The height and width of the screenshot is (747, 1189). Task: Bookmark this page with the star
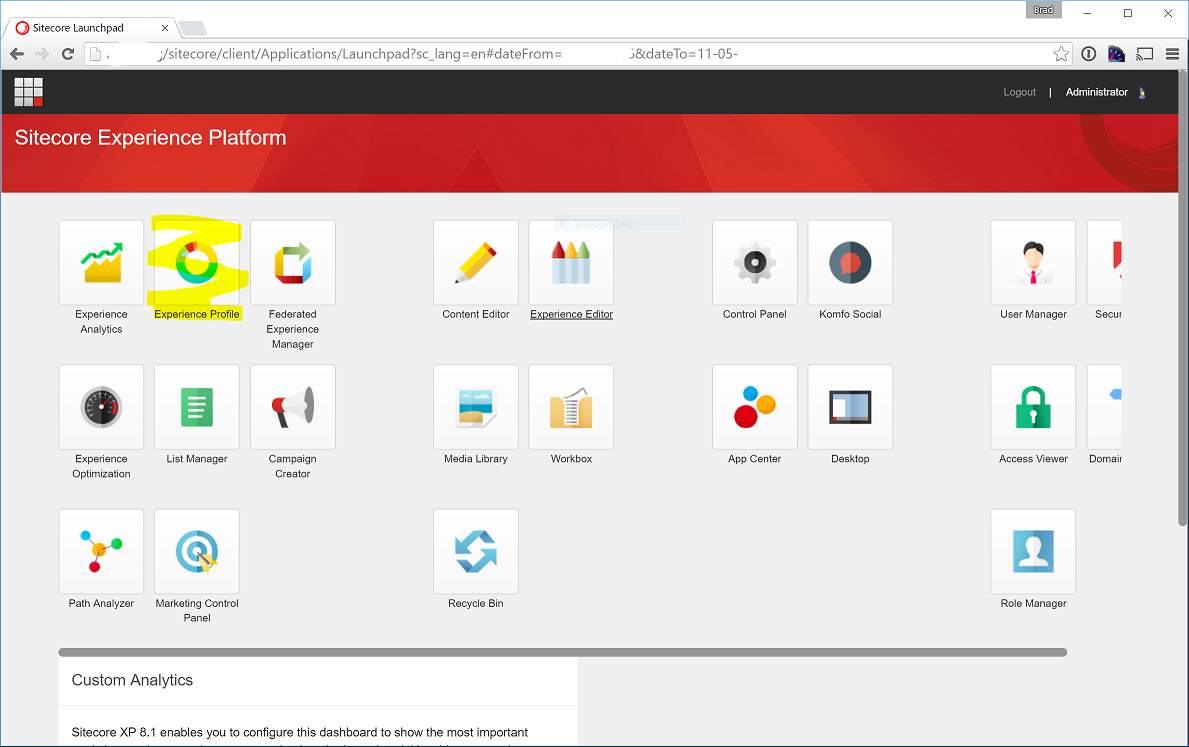coord(1061,54)
